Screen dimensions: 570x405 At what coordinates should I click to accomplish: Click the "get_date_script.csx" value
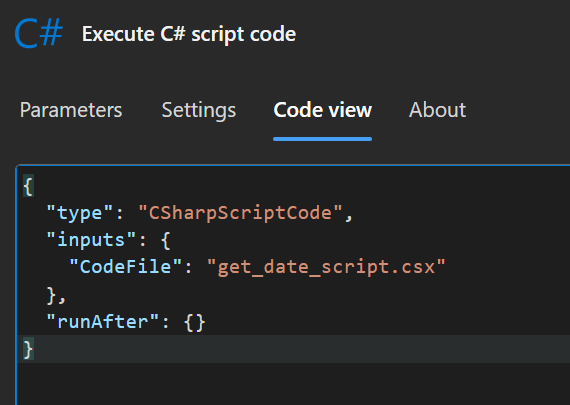(326, 268)
